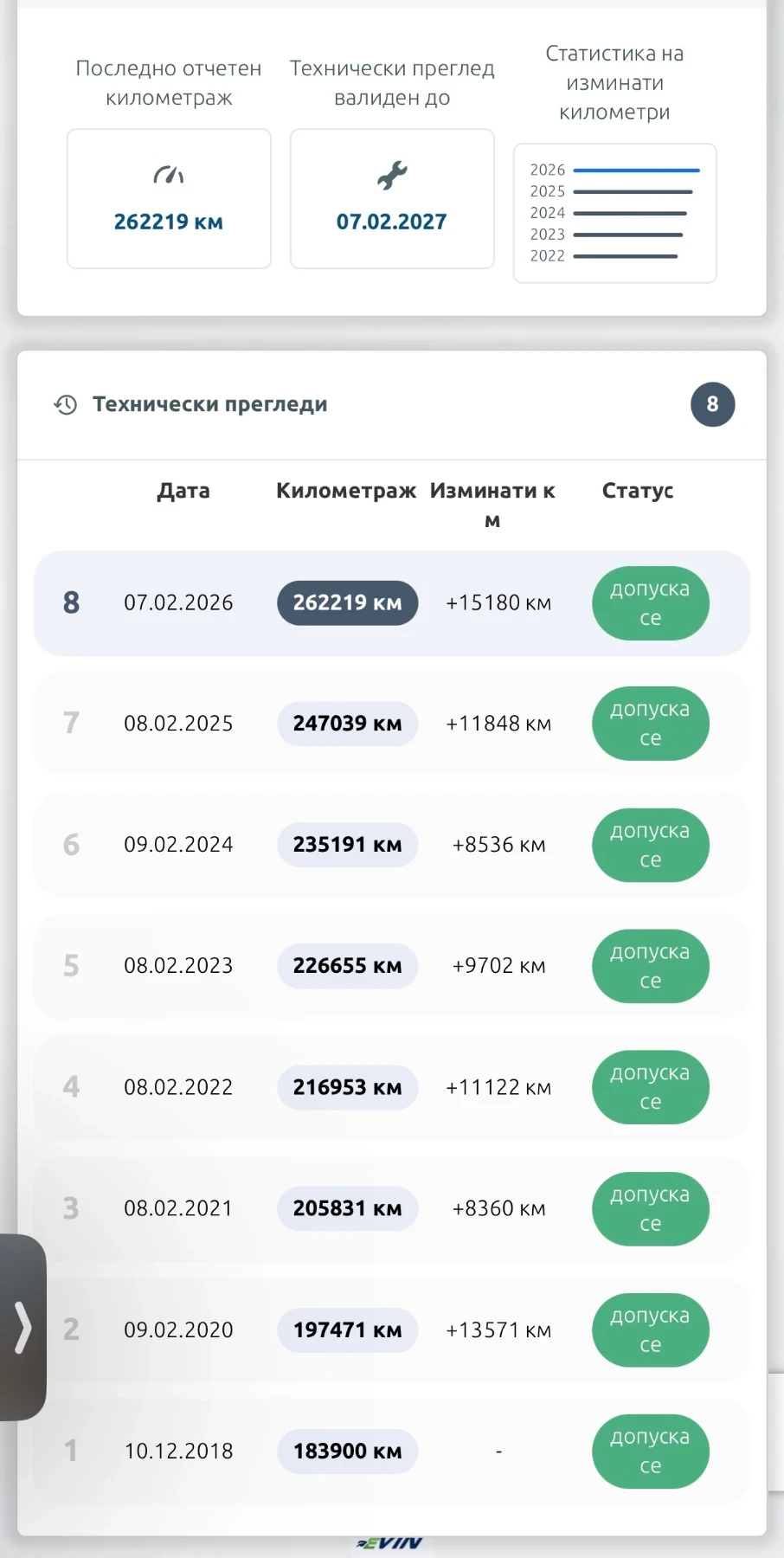784x1558 pixels.
Task: Click the round badge showing 8 inspections
Action: pyautogui.click(x=712, y=404)
